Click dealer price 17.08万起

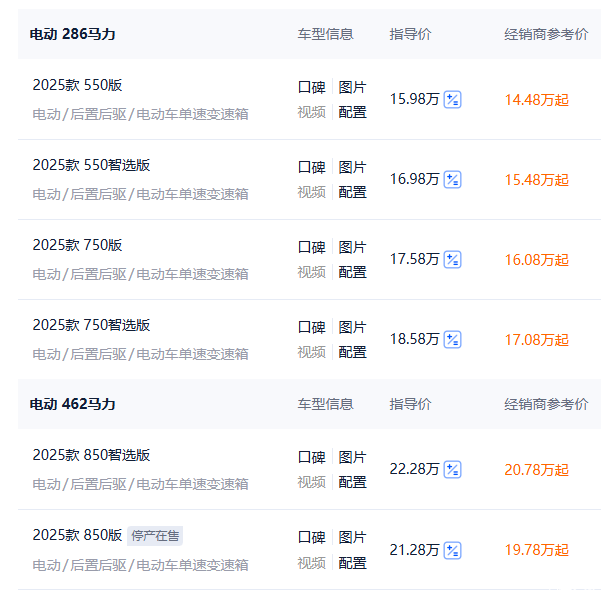point(536,339)
